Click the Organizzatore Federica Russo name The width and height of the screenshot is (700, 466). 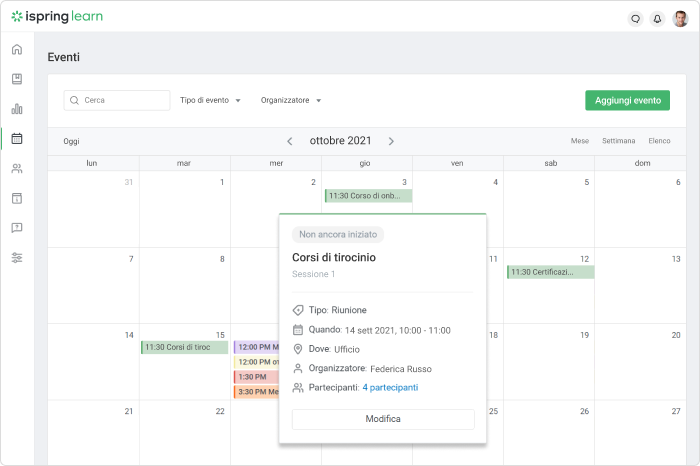(x=401, y=369)
